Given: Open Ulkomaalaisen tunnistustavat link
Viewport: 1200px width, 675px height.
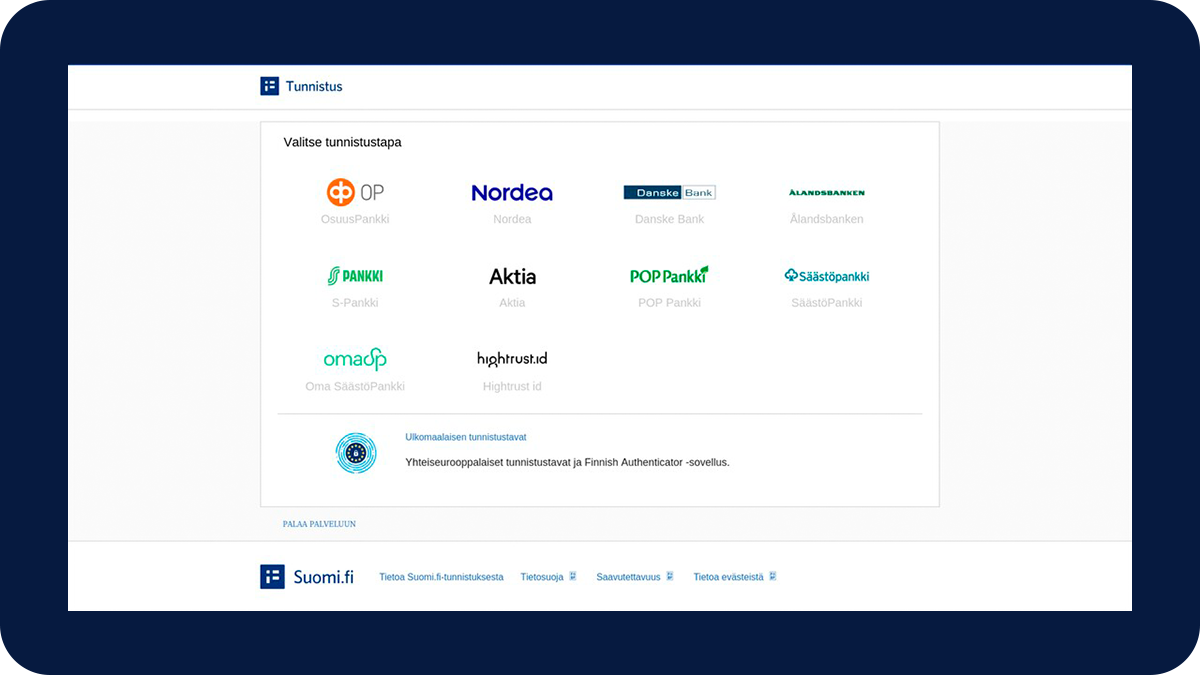Looking at the screenshot, I should 466,437.
